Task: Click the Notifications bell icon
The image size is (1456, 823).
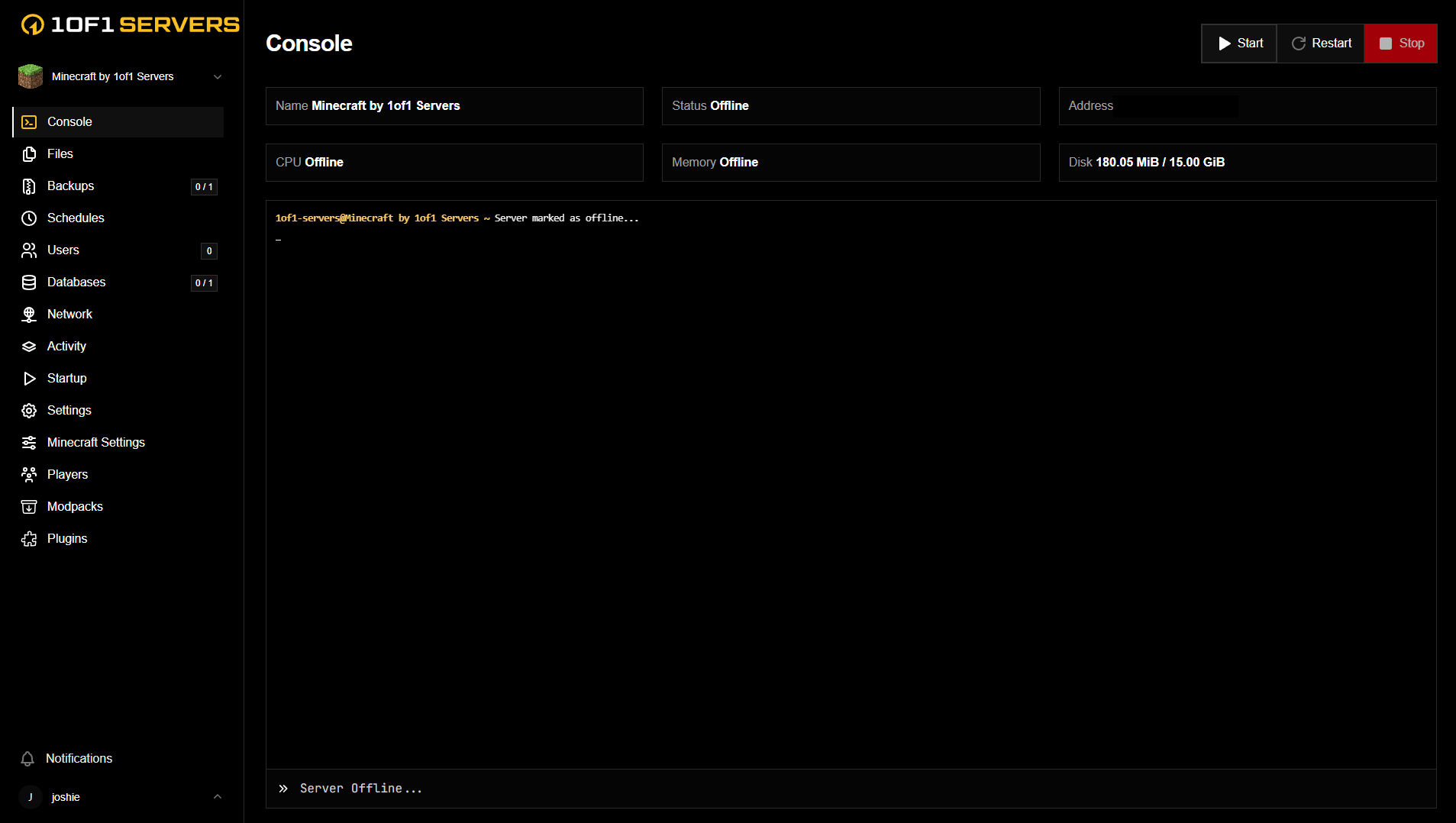Action: coord(27,759)
